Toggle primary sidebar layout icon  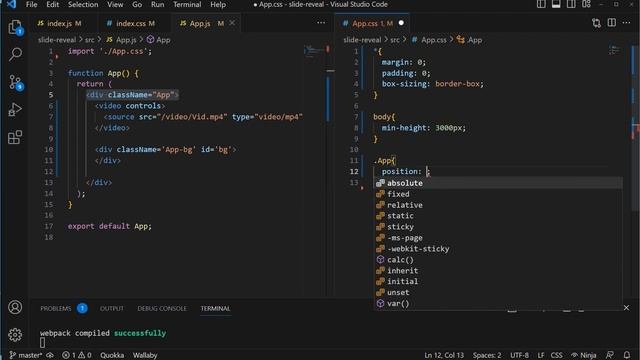[541, 4]
